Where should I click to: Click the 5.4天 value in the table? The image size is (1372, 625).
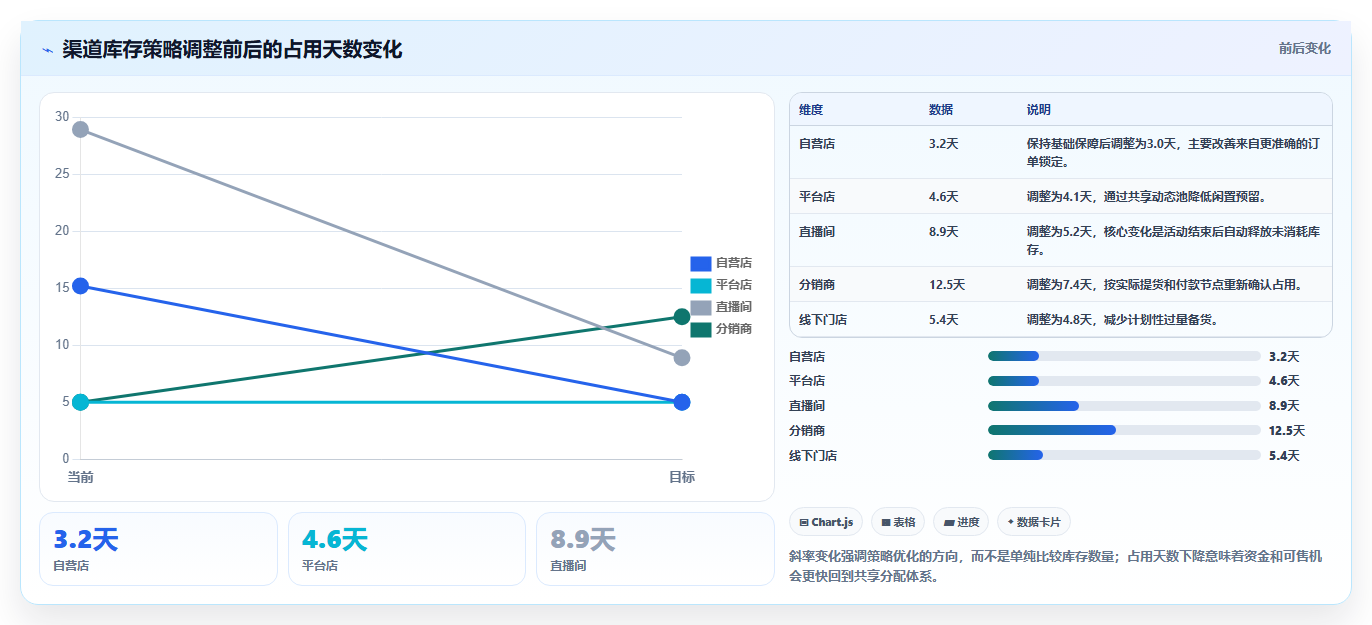(x=944, y=320)
